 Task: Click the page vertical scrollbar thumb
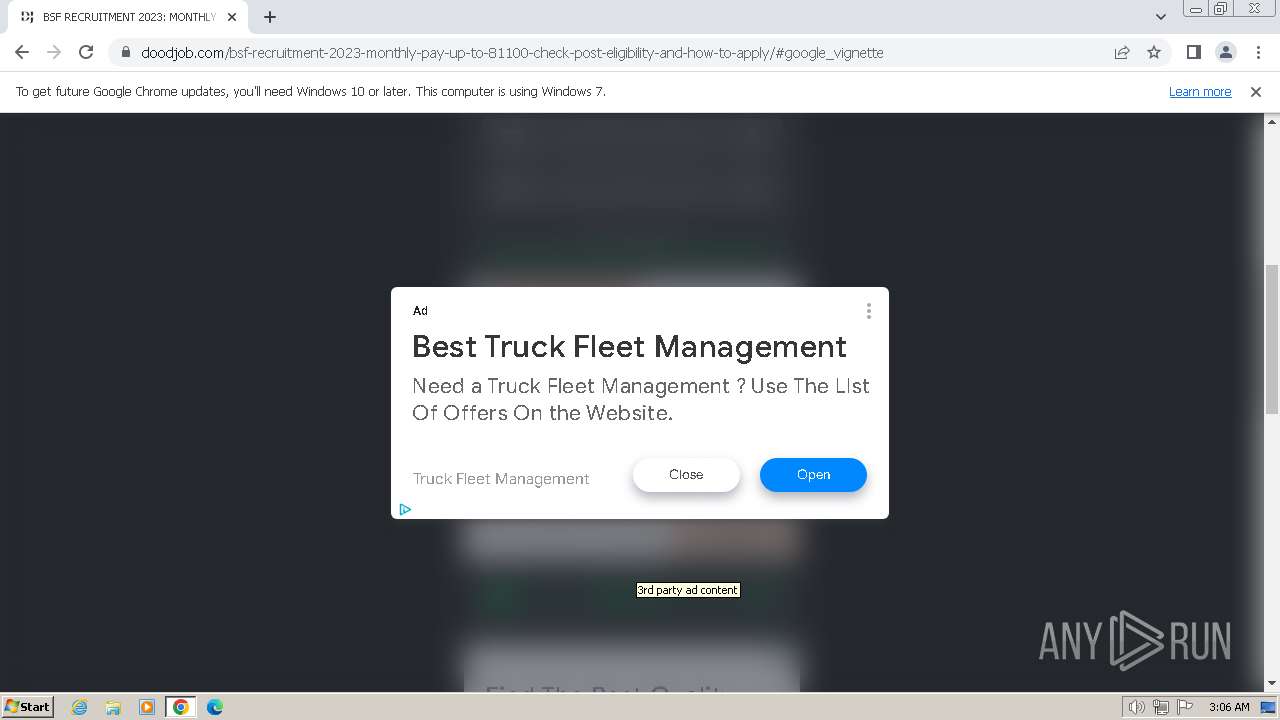pos(1272,339)
